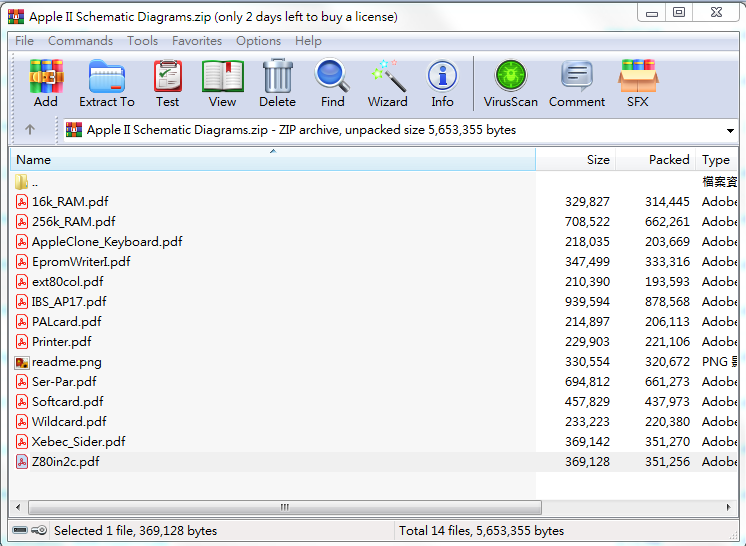
Task: Click archive icon in address bar
Action: (74, 129)
